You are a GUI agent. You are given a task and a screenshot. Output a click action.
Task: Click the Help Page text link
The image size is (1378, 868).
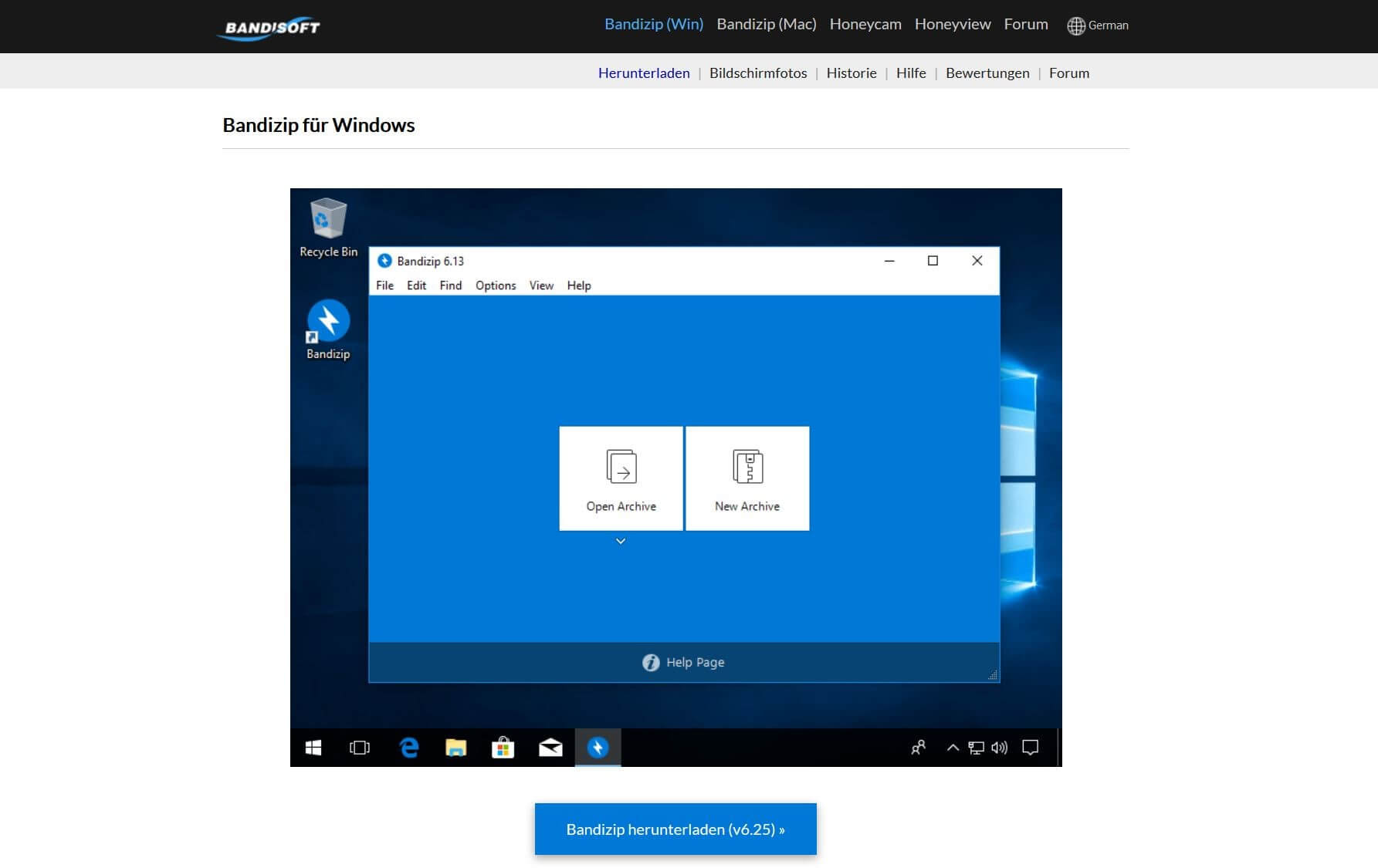(x=695, y=663)
